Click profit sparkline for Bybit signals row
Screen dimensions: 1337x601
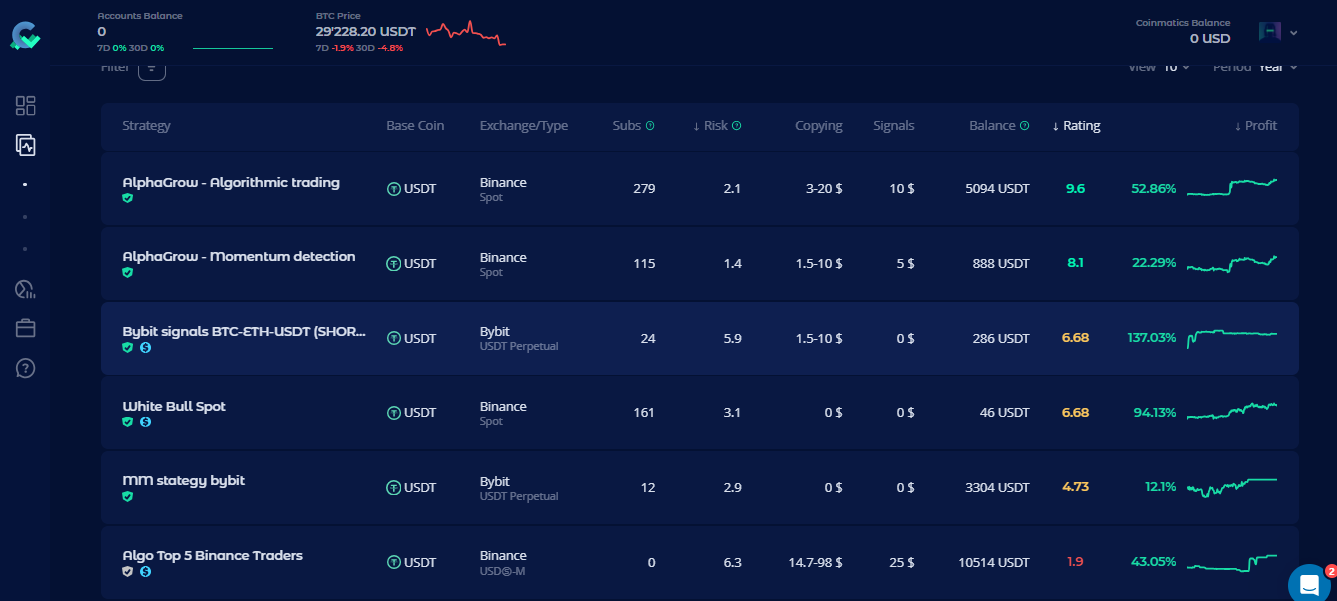(1232, 338)
